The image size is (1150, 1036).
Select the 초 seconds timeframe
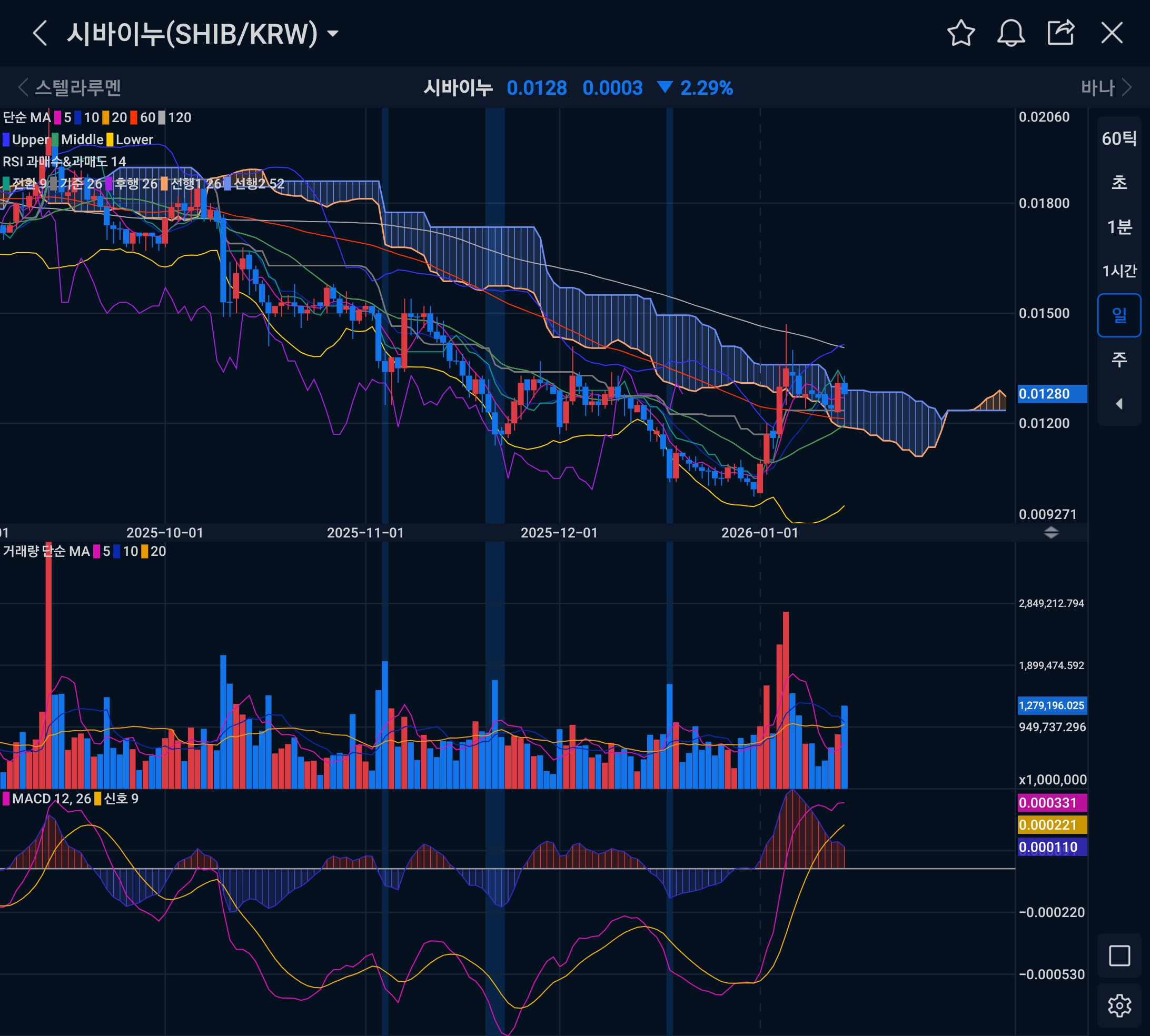point(1119,183)
